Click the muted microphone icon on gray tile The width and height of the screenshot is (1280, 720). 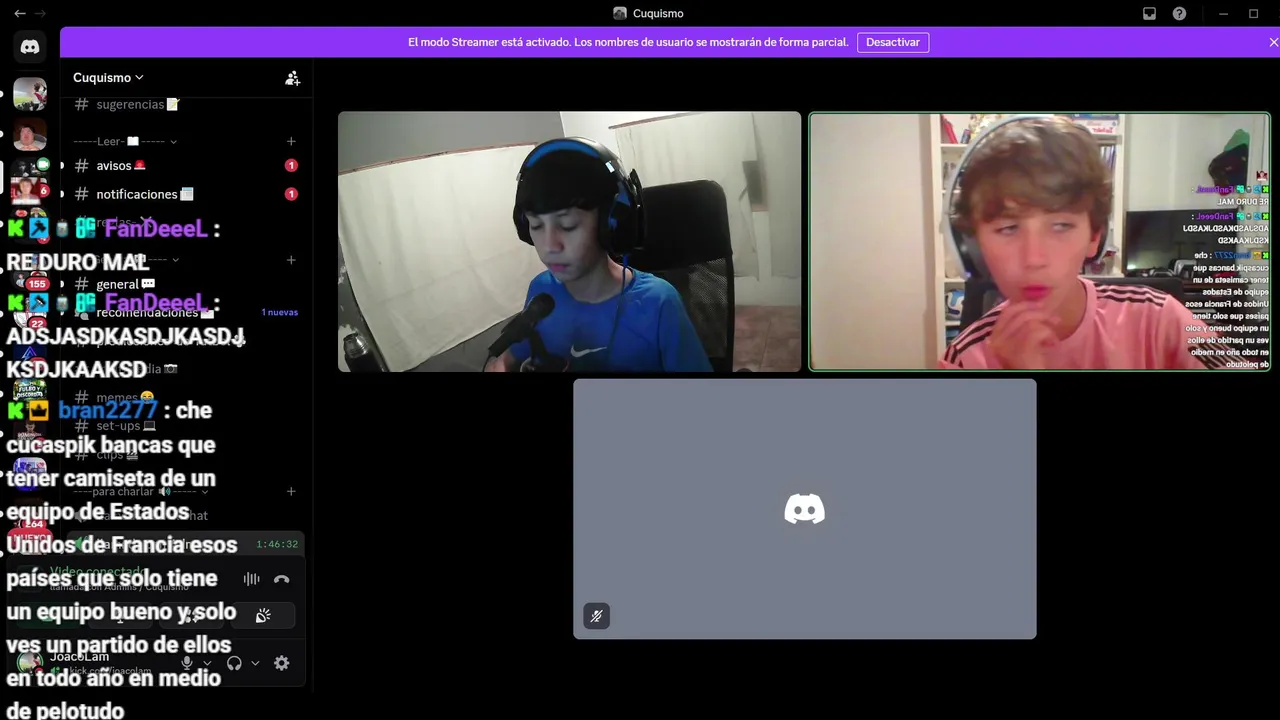[596, 616]
